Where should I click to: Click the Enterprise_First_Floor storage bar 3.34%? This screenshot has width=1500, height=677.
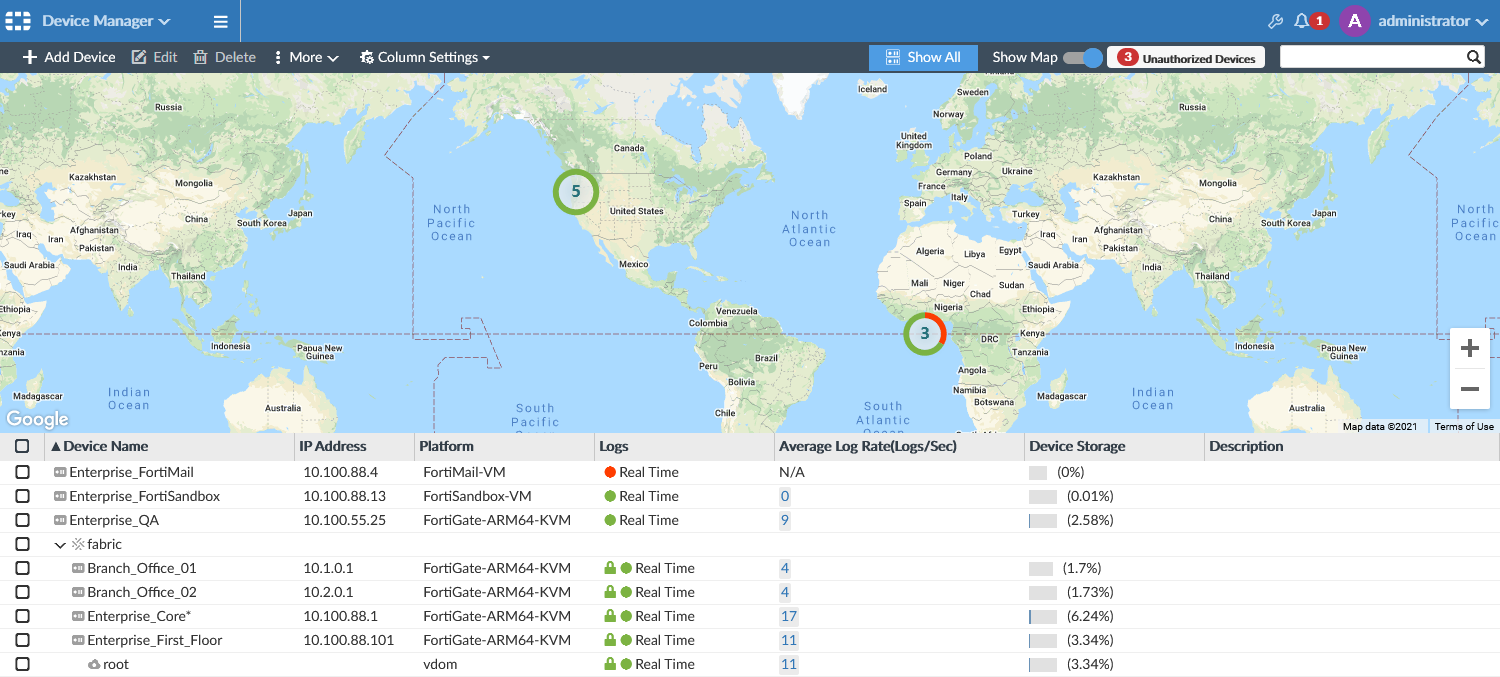click(x=1043, y=640)
